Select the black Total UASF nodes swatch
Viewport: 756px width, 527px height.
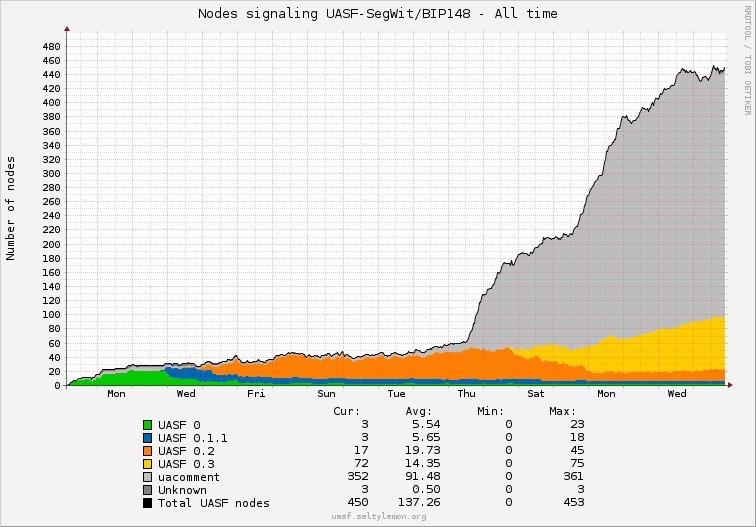(148, 503)
